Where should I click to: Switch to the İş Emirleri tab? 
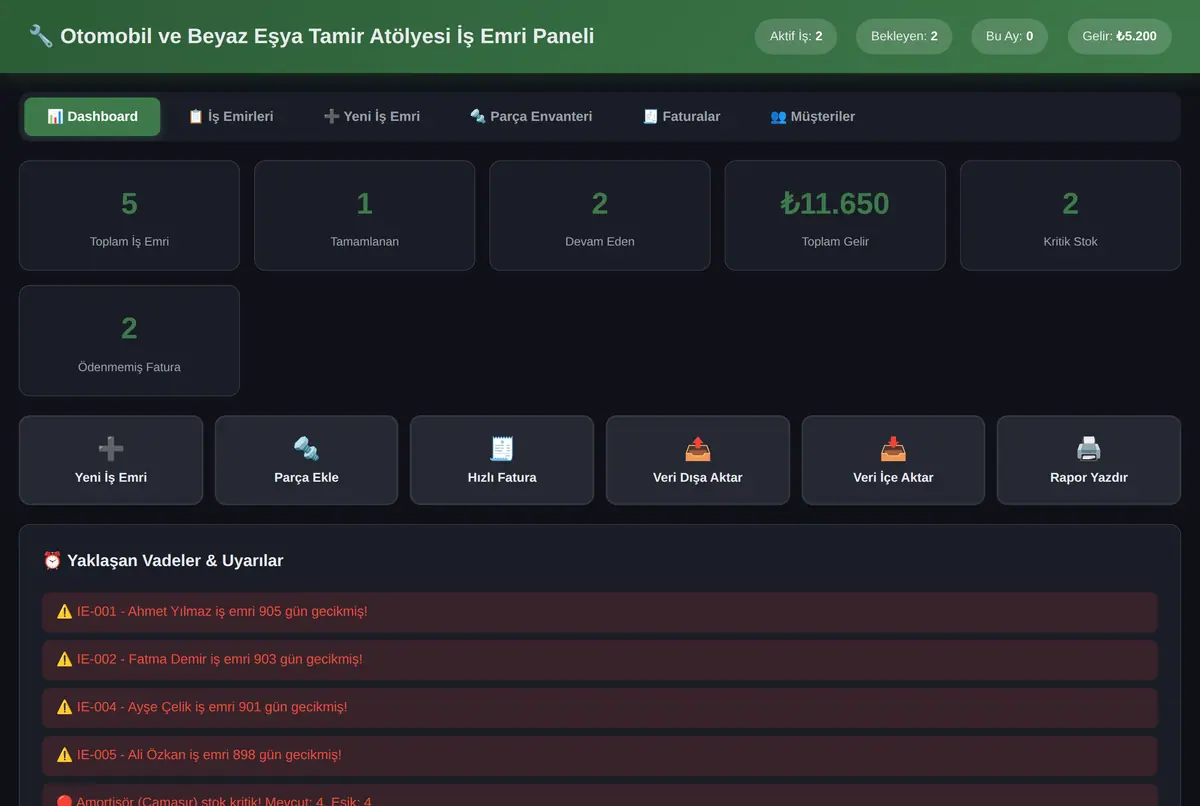tap(230, 116)
